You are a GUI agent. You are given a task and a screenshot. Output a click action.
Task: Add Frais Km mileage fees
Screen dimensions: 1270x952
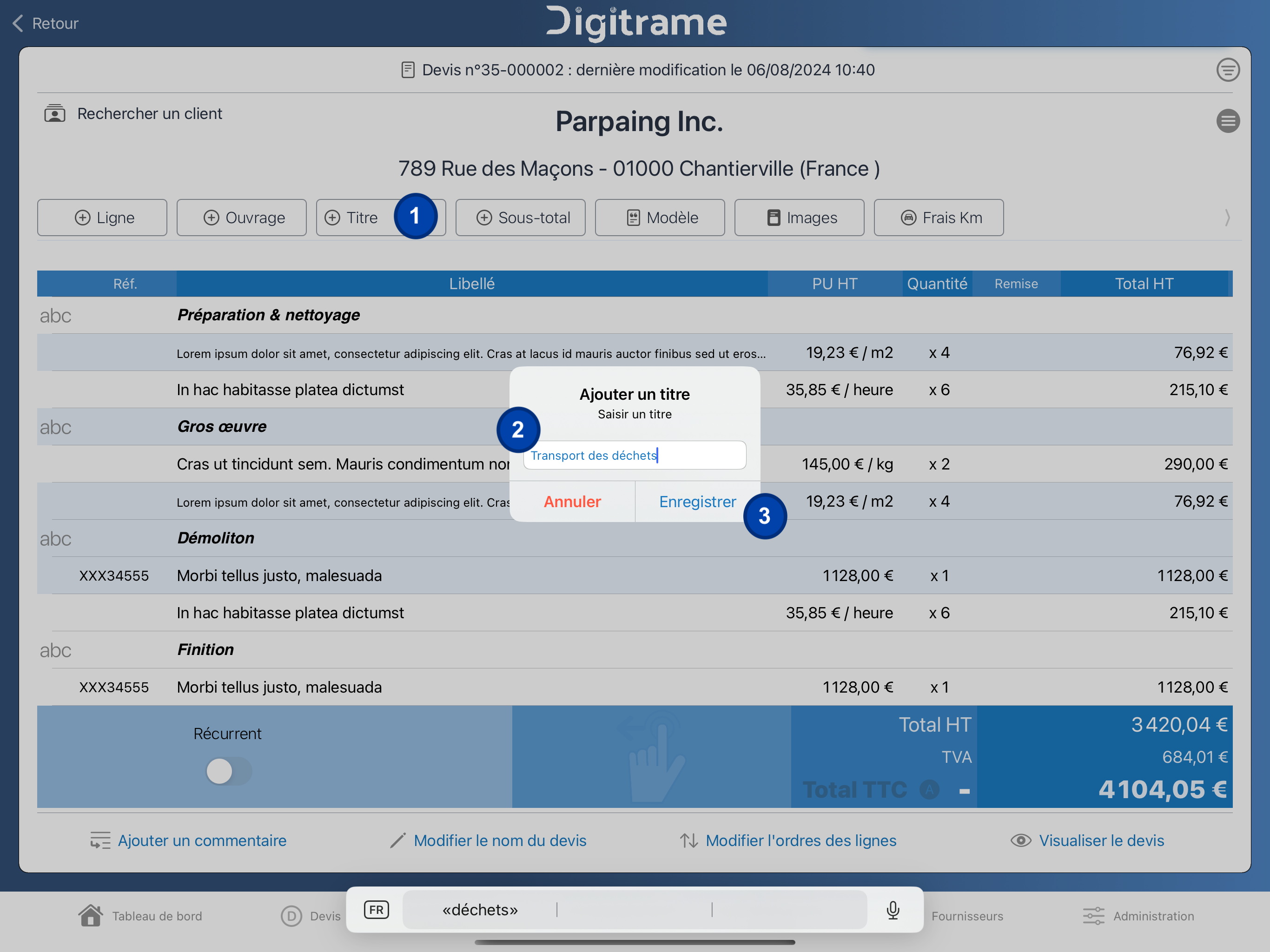[939, 218]
